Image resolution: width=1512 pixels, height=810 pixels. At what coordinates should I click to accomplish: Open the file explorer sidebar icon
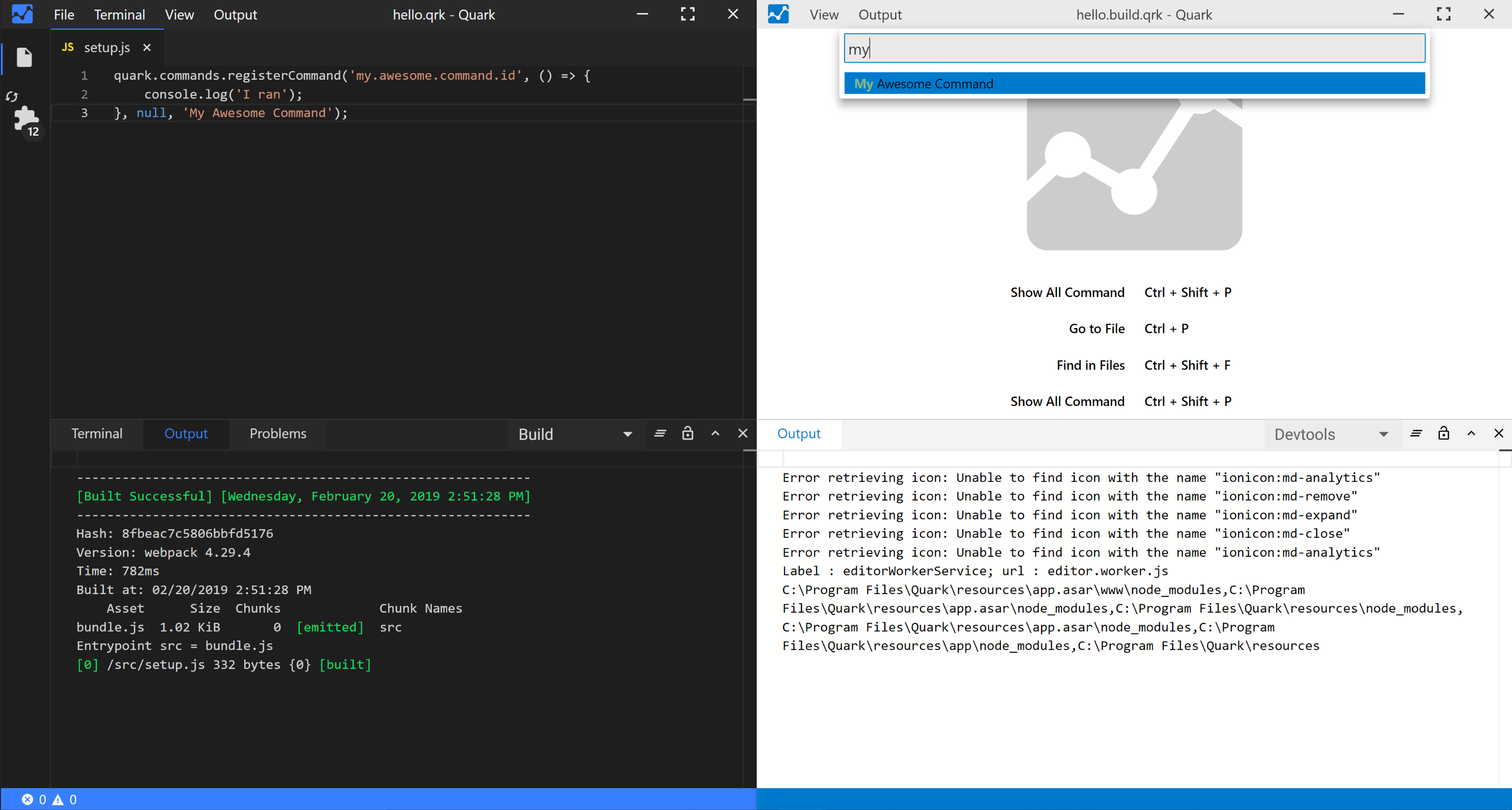pyautogui.click(x=24, y=57)
